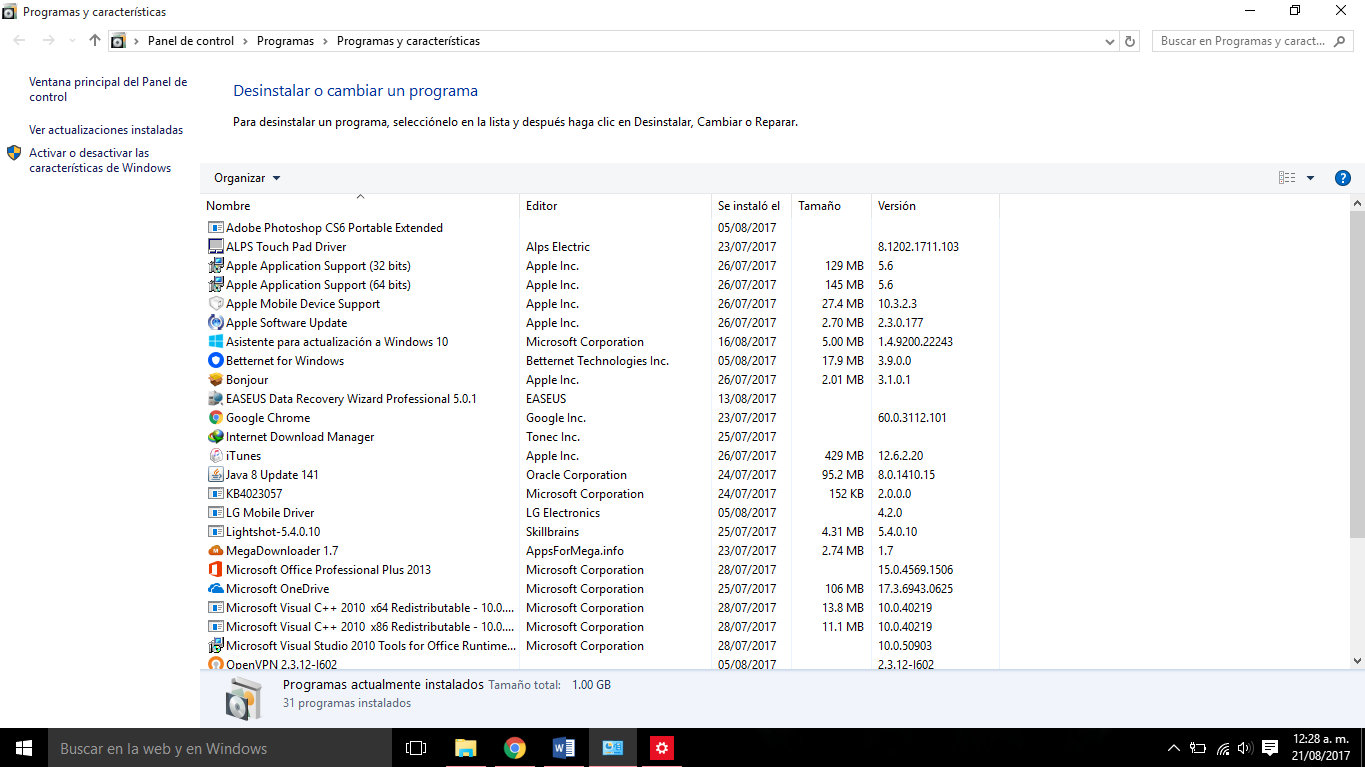Image resolution: width=1365 pixels, height=767 pixels.
Task: Click the EASEUS Data Recovery Wizard icon
Action: [x=216, y=399]
